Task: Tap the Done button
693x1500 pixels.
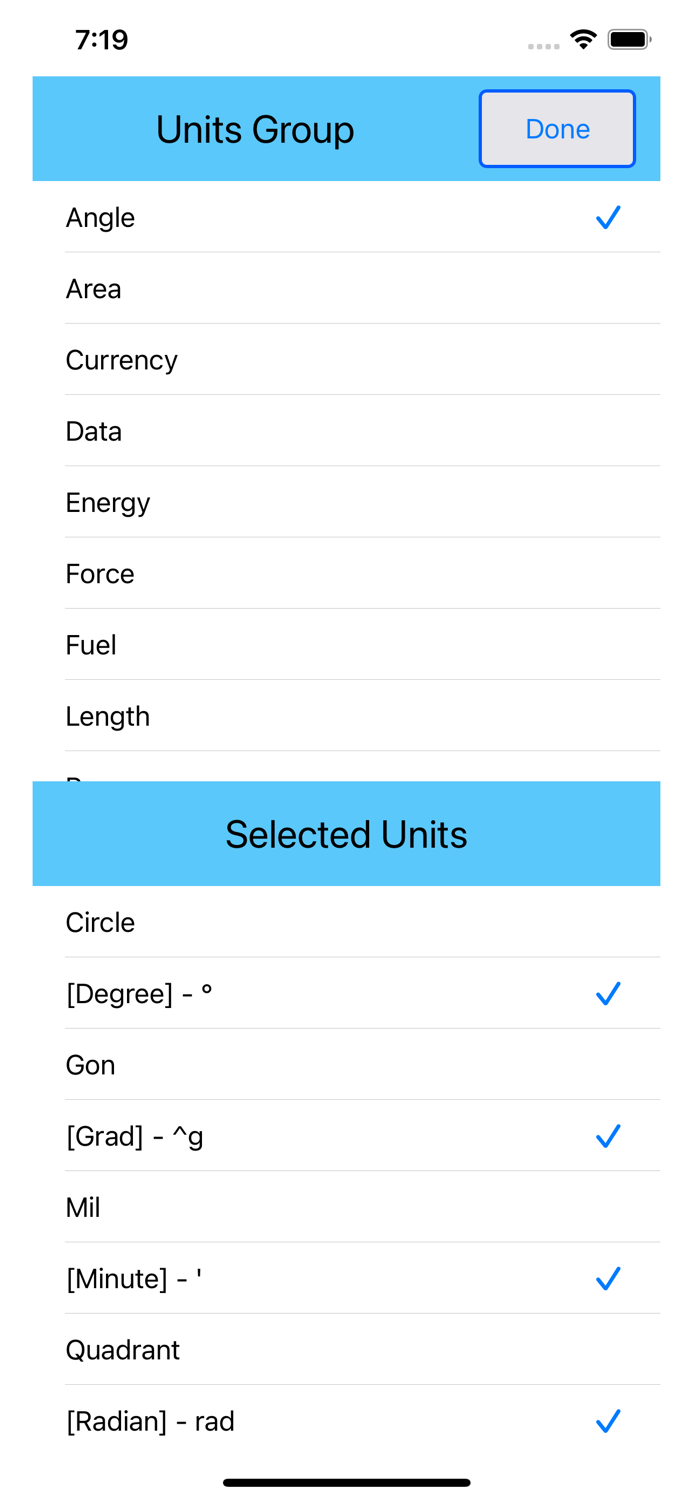Action: pos(557,129)
